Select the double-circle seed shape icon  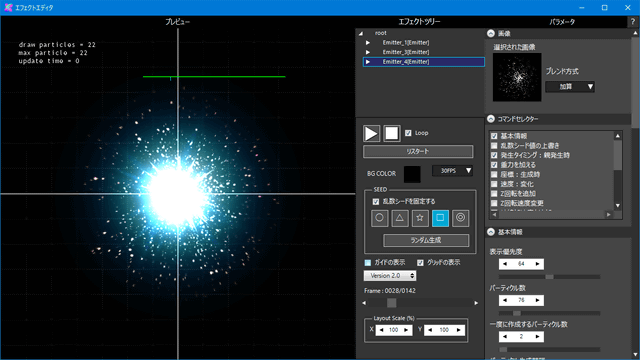(x=460, y=218)
